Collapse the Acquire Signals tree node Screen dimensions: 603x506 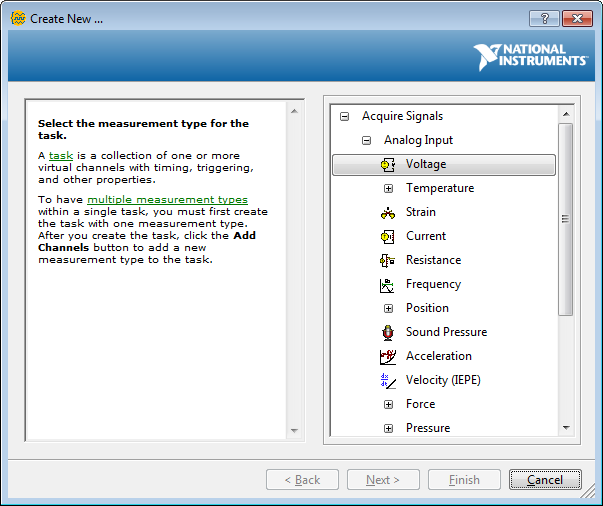pos(345,116)
